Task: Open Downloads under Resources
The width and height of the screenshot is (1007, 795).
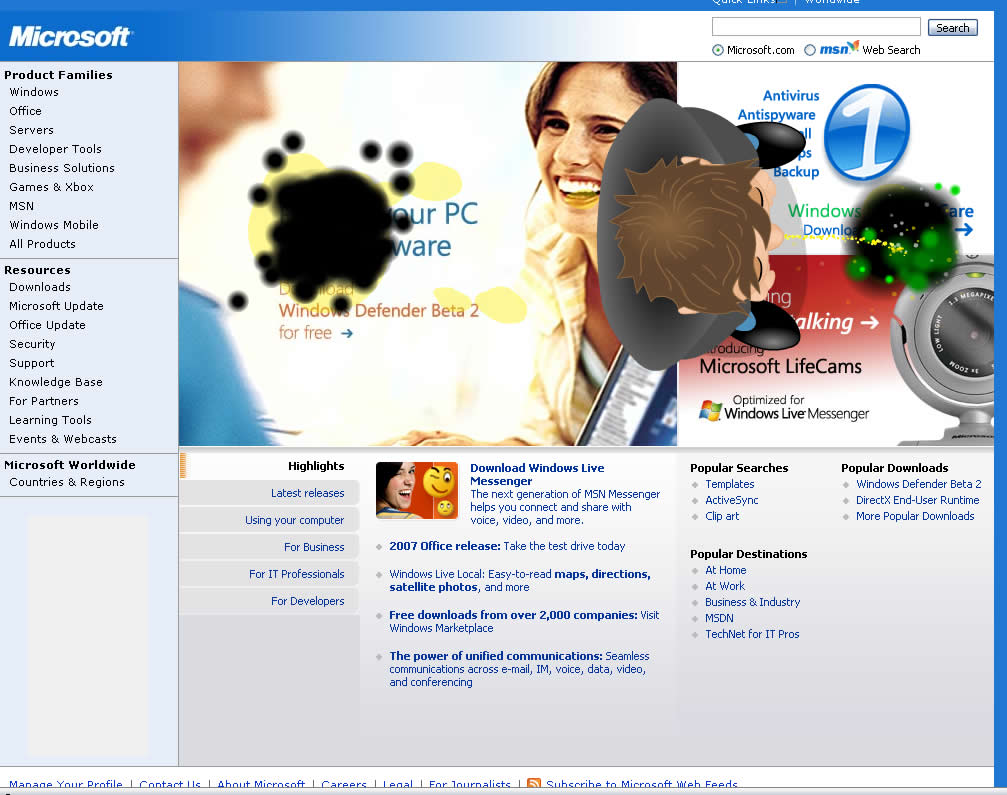Action: point(40,287)
